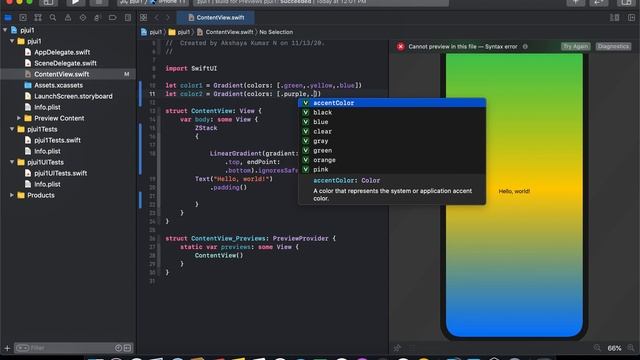Choose gray in the autocomplete list

(x=392, y=141)
